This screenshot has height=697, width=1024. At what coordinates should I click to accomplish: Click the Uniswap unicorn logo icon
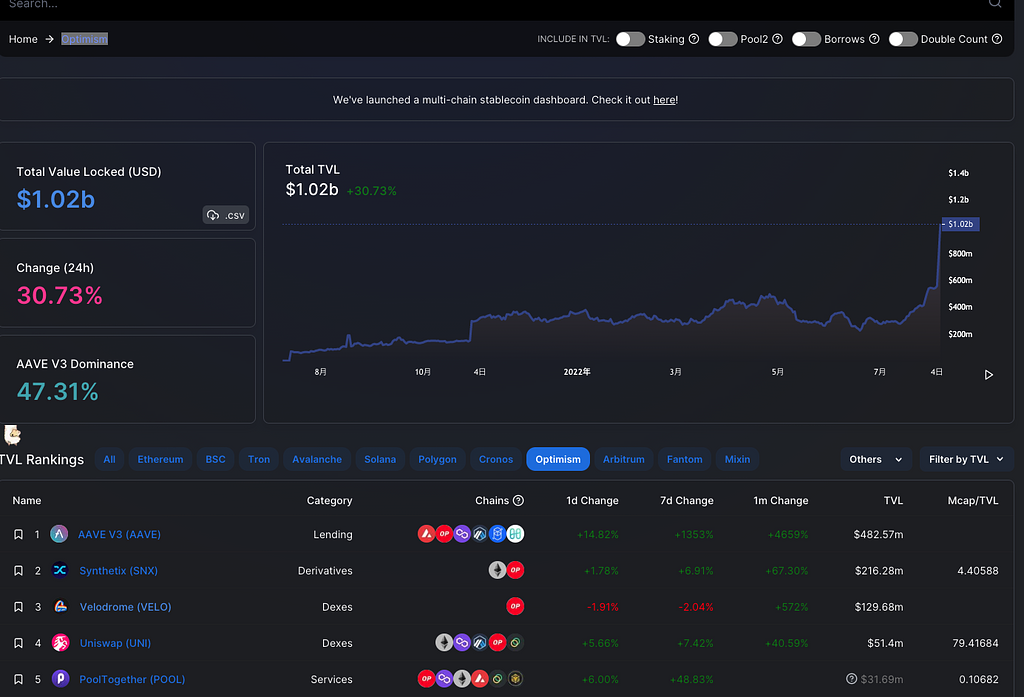click(x=60, y=643)
